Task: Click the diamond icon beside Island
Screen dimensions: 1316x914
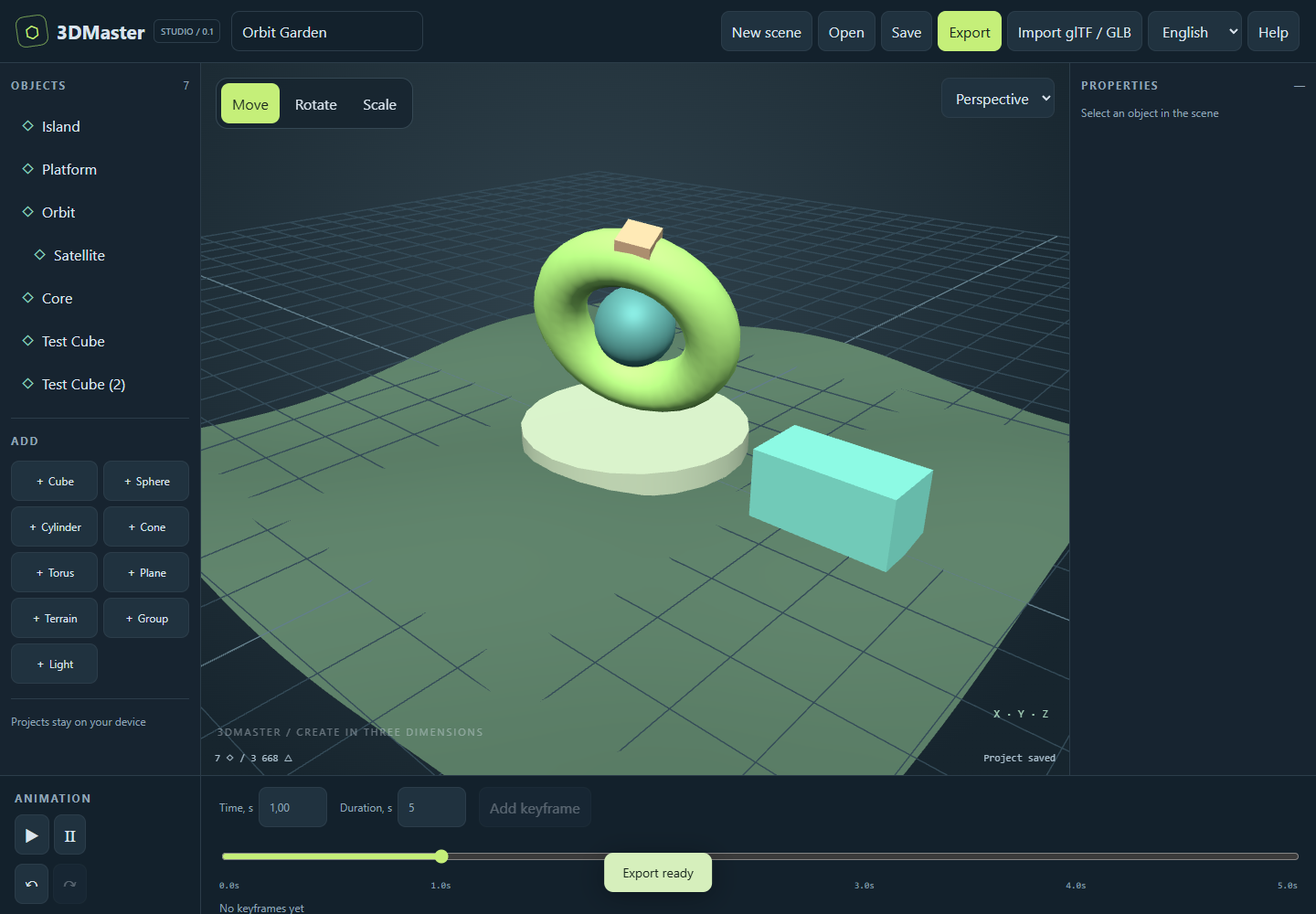Action: click(x=28, y=126)
